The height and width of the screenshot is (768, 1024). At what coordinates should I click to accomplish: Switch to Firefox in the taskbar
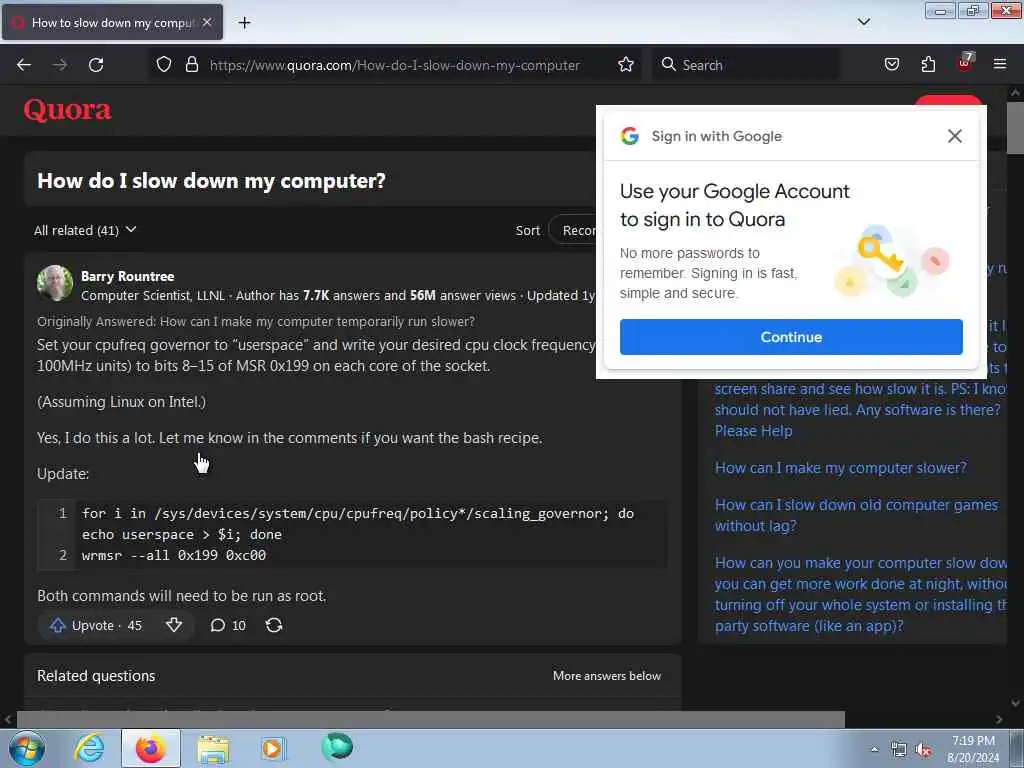pos(151,748)
